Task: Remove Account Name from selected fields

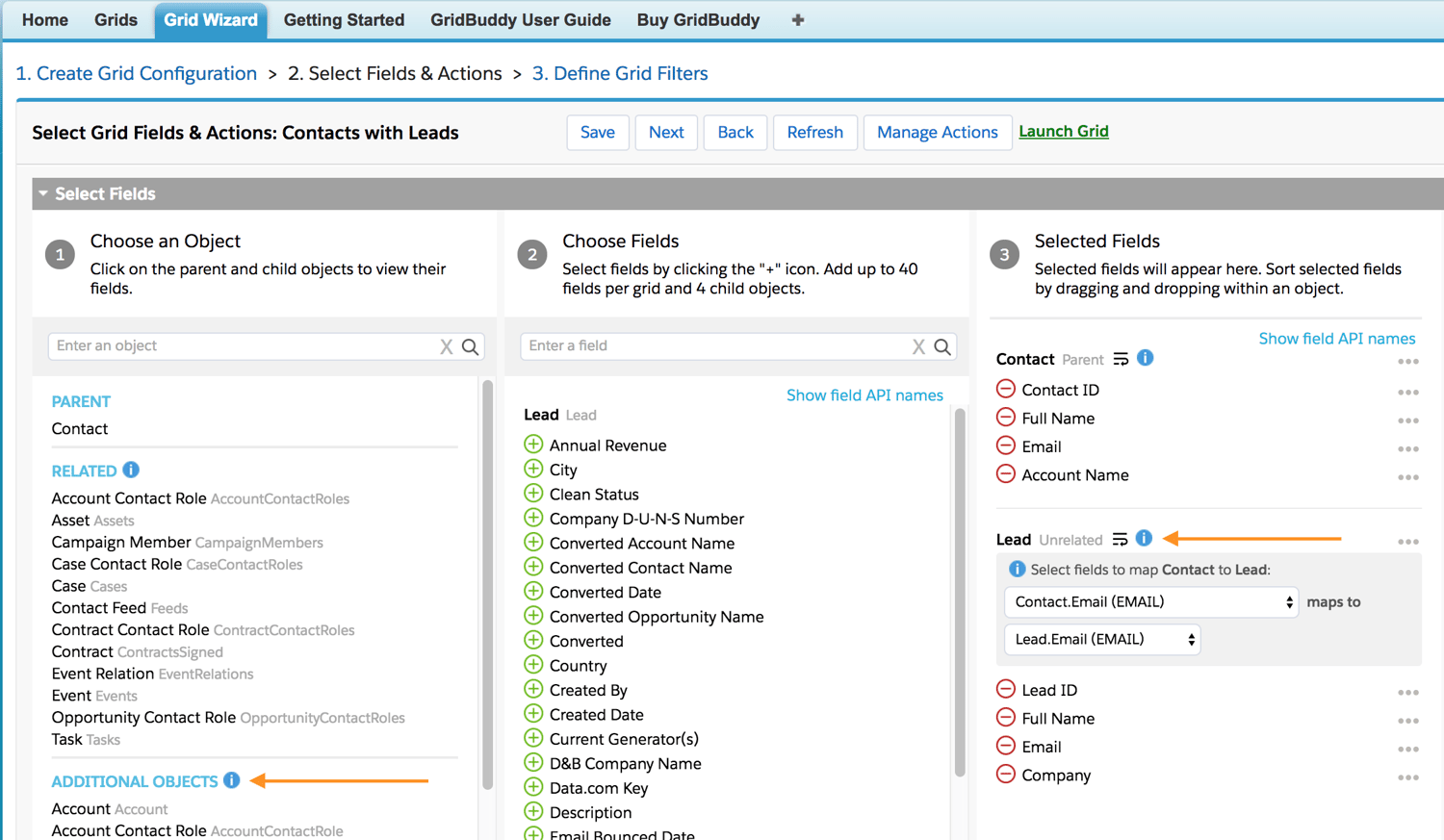Action: 1006,473
